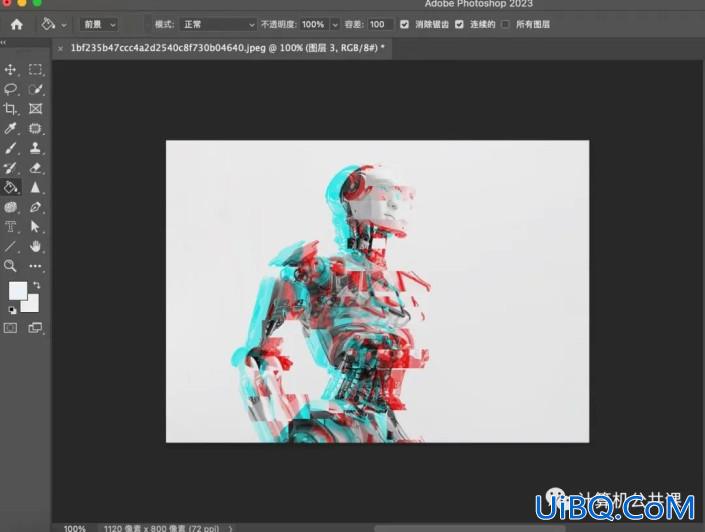Select the document tab 1bf235b47ccc4a2d2540c8f730b04640.jpeg
705x532 pixels.
coord(228,48)
